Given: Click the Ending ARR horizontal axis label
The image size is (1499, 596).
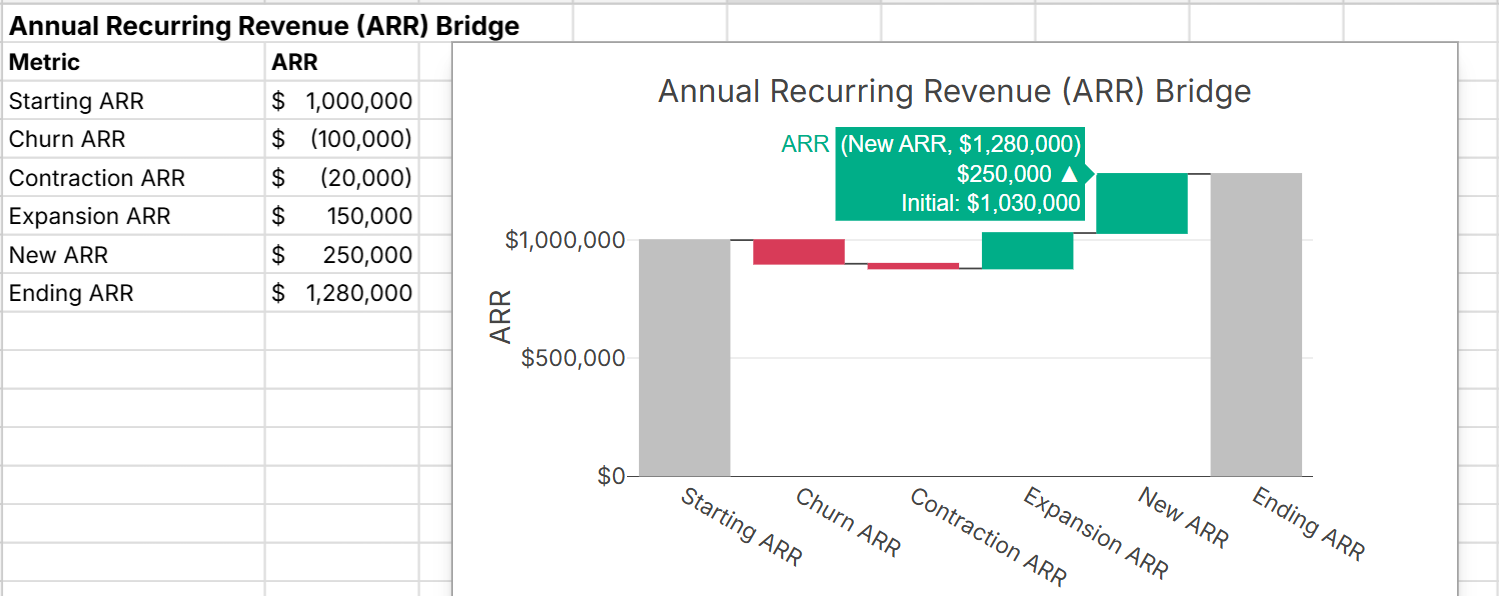Looking at the screenshot, I should pos(1308,524).
